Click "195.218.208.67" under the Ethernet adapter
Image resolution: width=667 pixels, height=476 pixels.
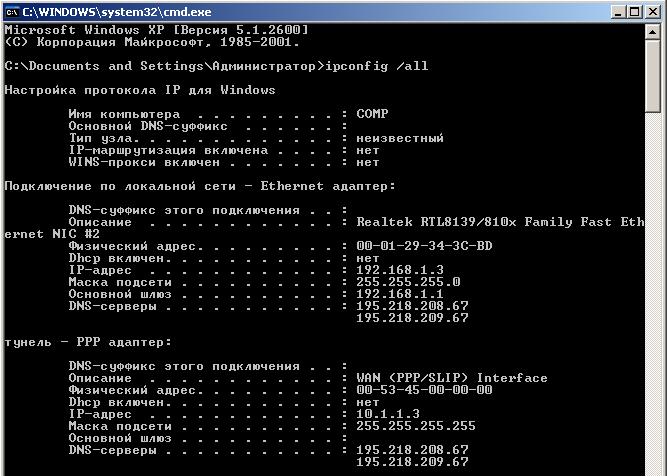[412, 305]
